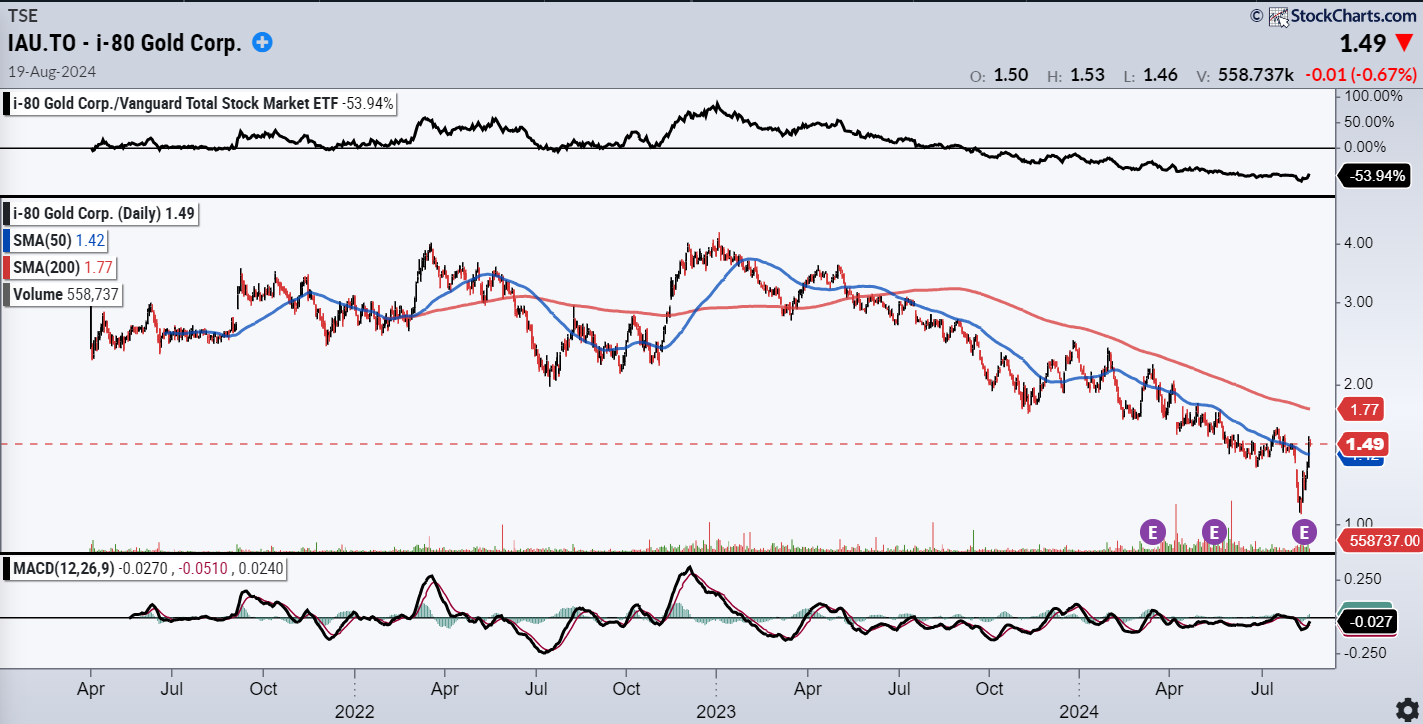
Task: Select the i-80 Gold Corp. (Daily) legend entry
Action: (101, 213)
